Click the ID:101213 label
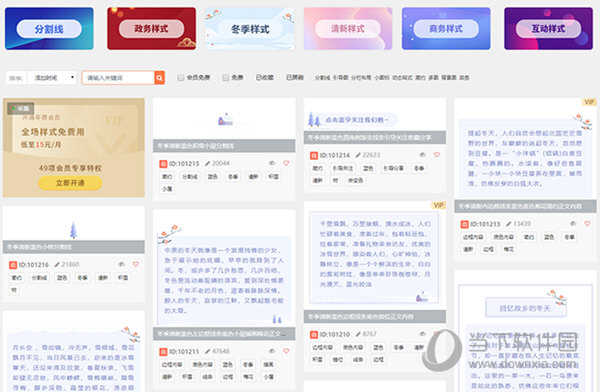The width and height of the screenshot is (600, 392). coord(485,224)
